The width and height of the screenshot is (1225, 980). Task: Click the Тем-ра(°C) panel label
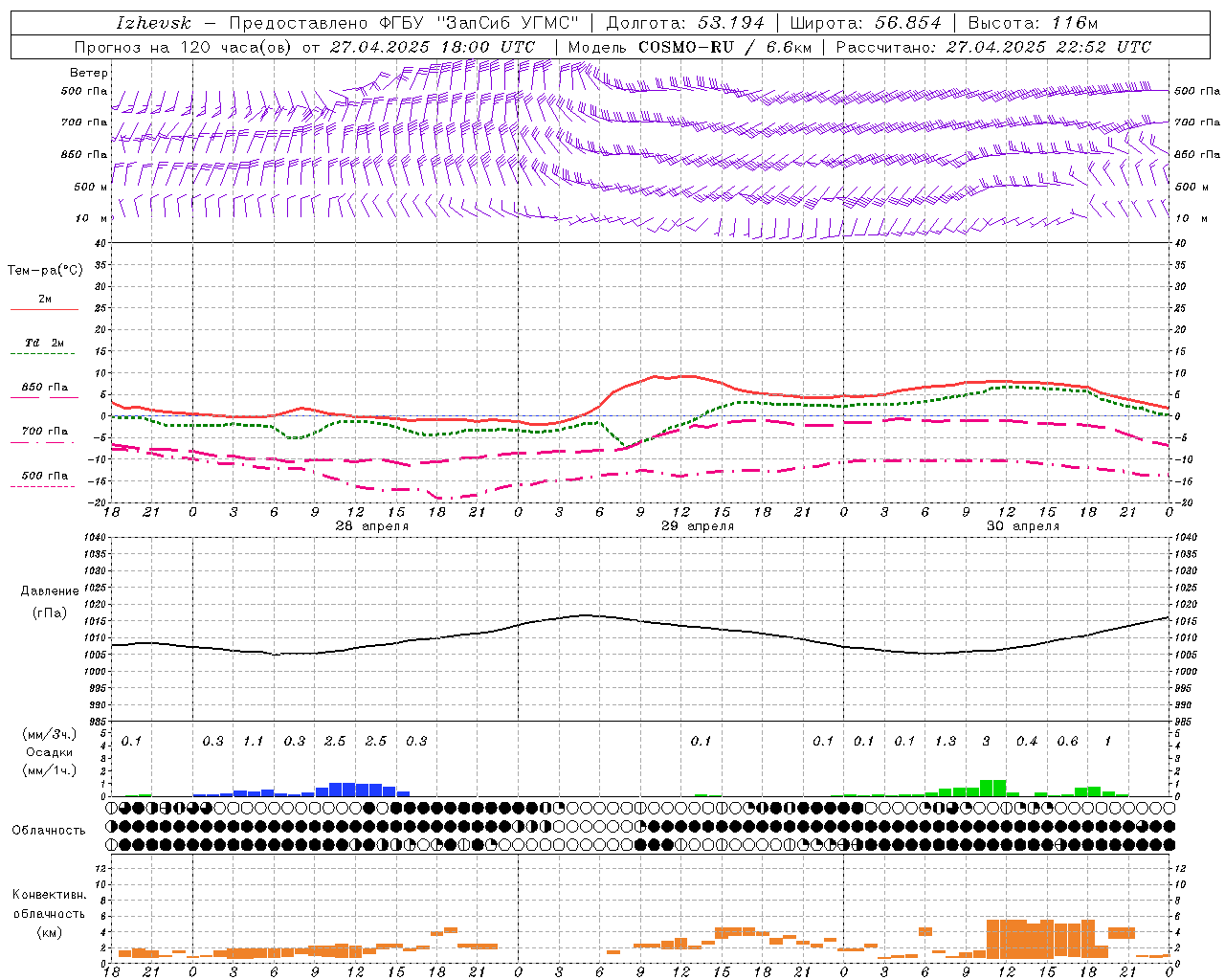coord(45,271)
